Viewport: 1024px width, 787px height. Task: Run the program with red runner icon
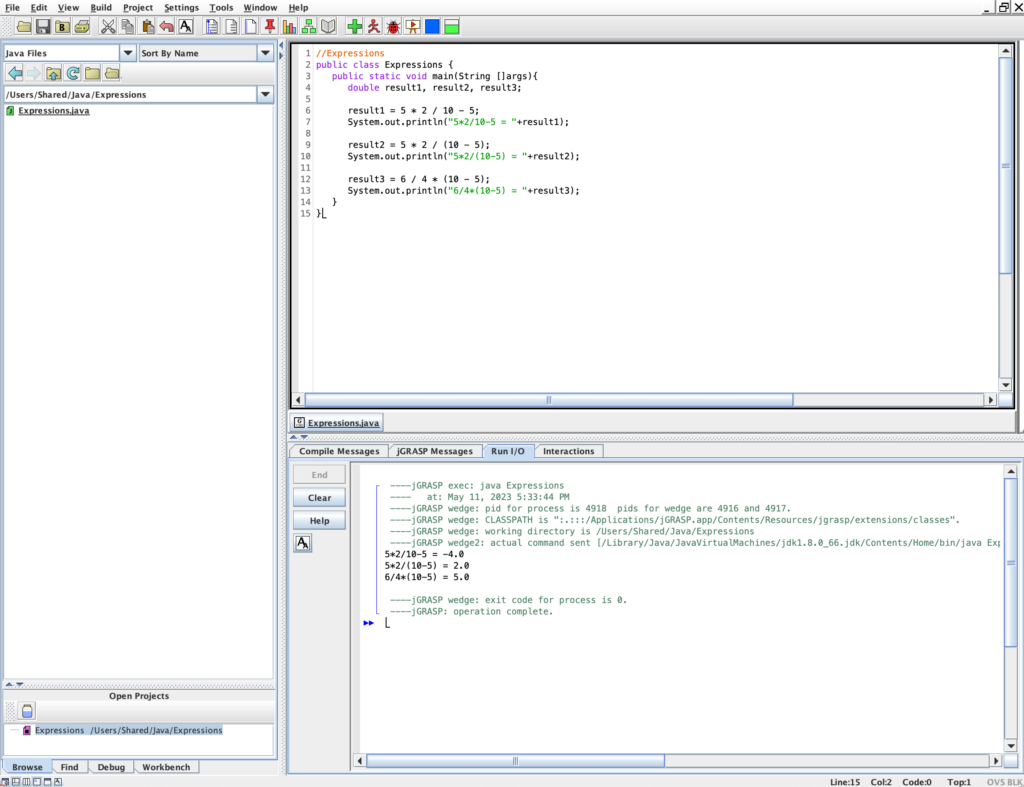[x=374, y=27]
